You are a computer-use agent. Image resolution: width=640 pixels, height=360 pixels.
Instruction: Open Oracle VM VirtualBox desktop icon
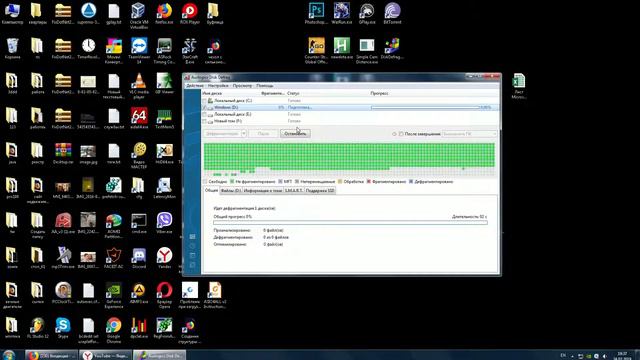click(139, 16)
